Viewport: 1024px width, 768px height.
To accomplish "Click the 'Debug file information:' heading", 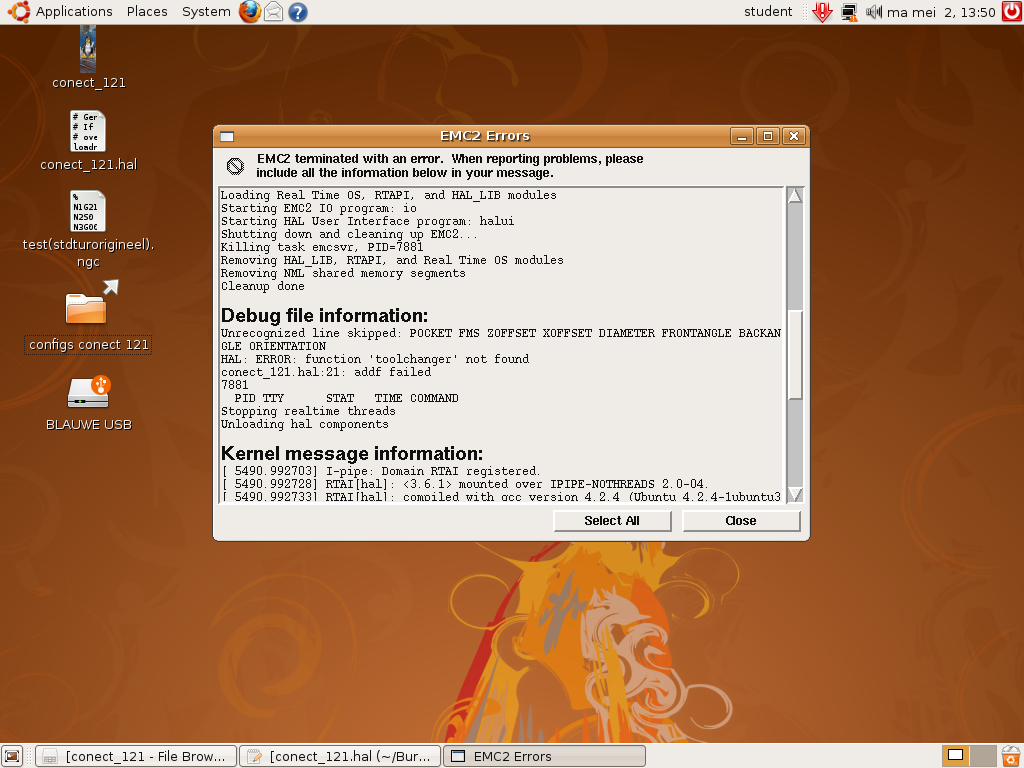I will 325,315.
